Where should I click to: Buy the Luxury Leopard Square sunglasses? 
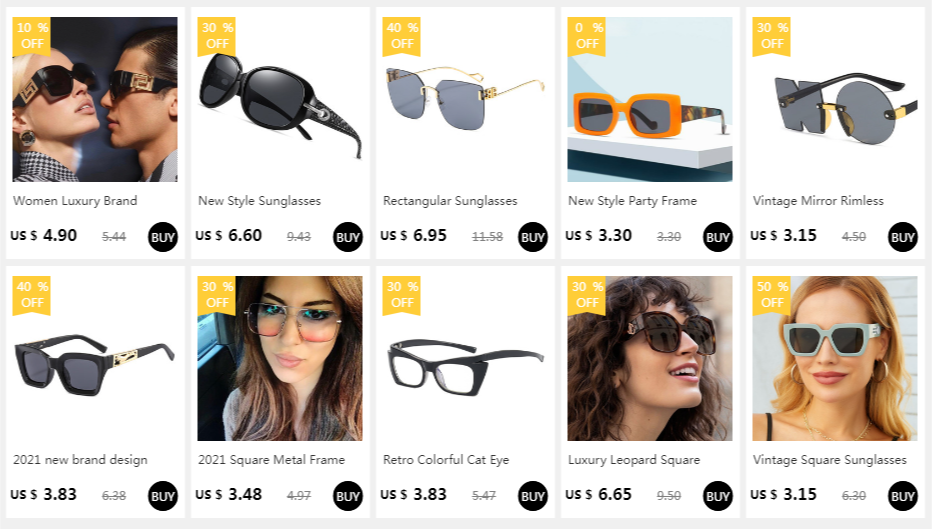tap(717, 496)
